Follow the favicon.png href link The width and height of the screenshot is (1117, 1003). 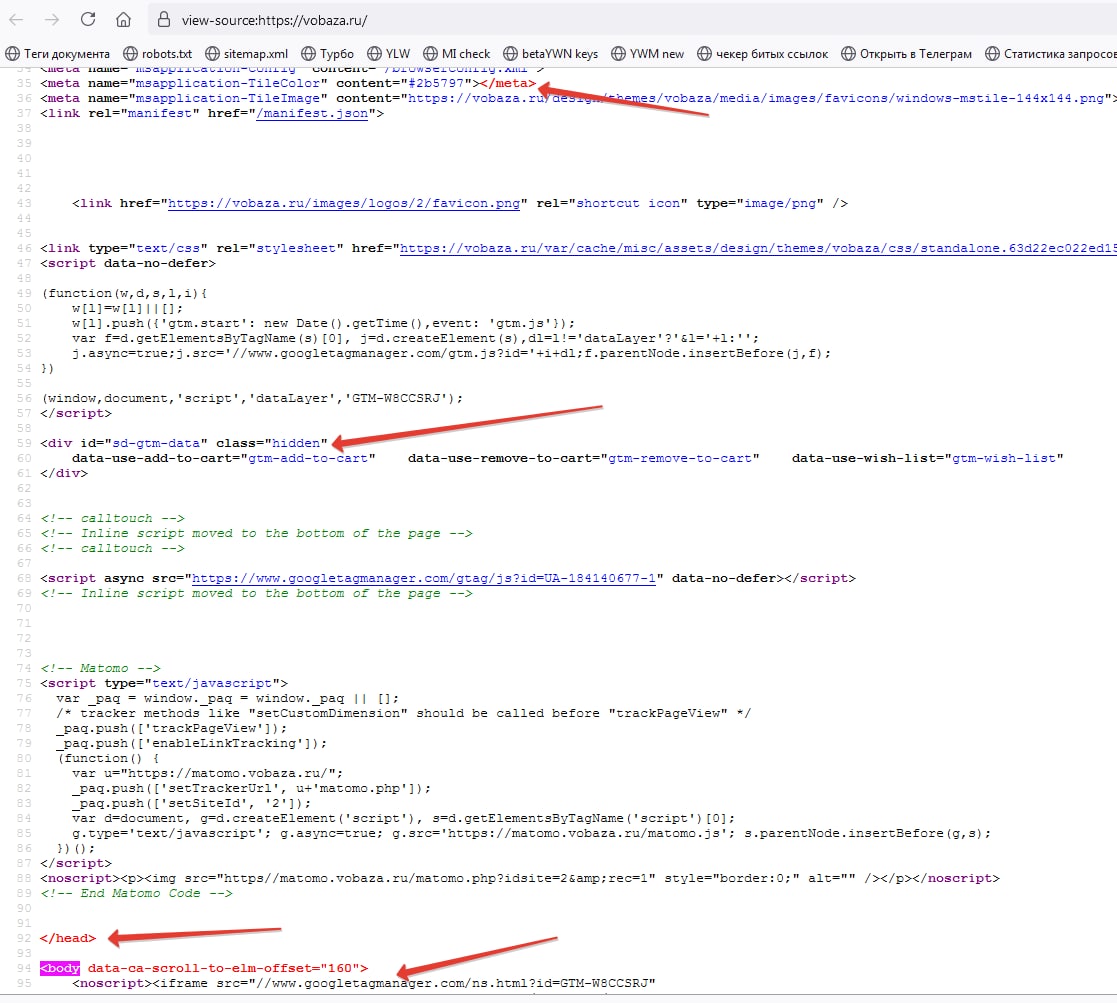click(344, 204)
